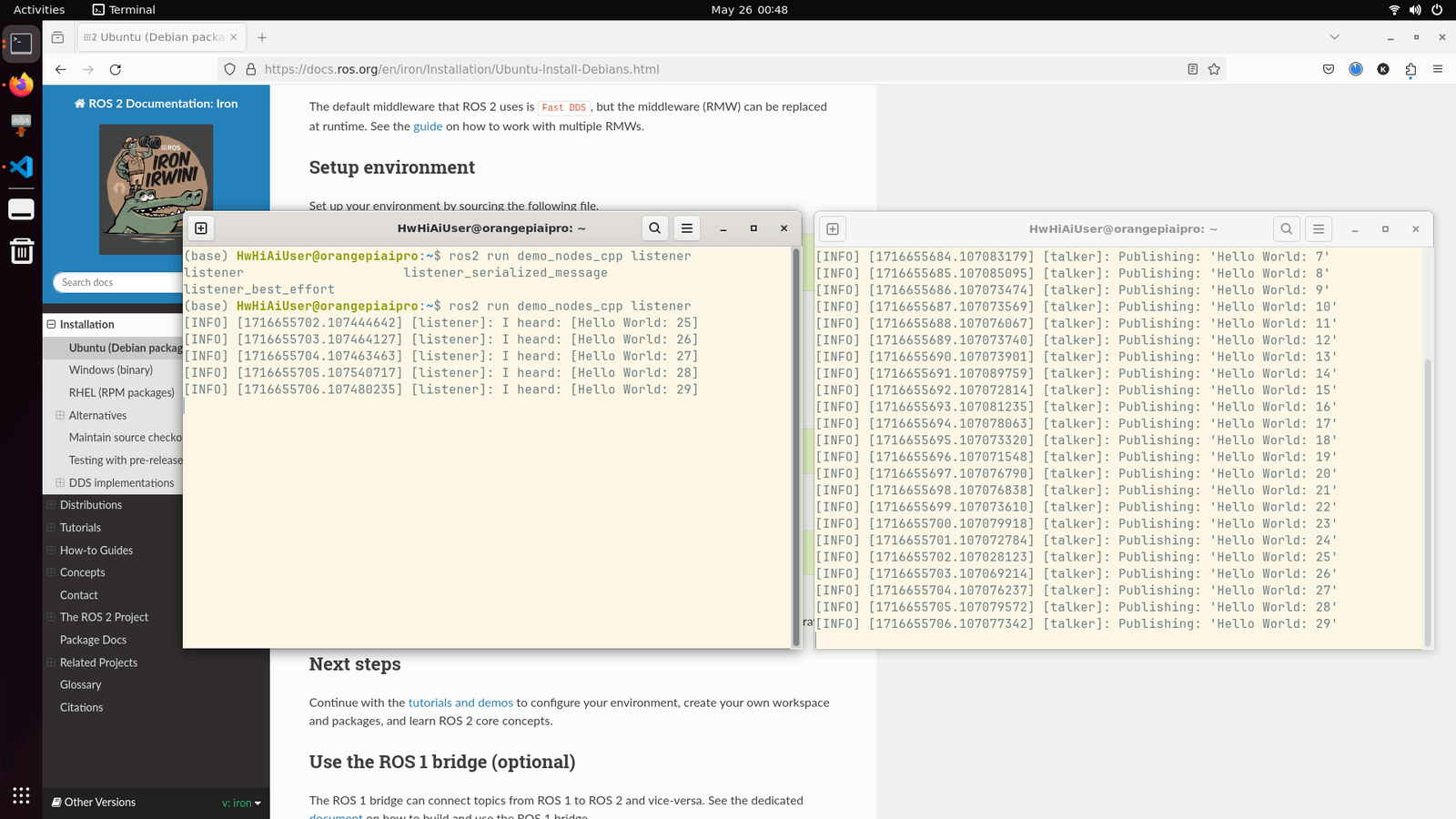Expand The ROS 2 Project section

pyautogui.click(x=51, y=617)
